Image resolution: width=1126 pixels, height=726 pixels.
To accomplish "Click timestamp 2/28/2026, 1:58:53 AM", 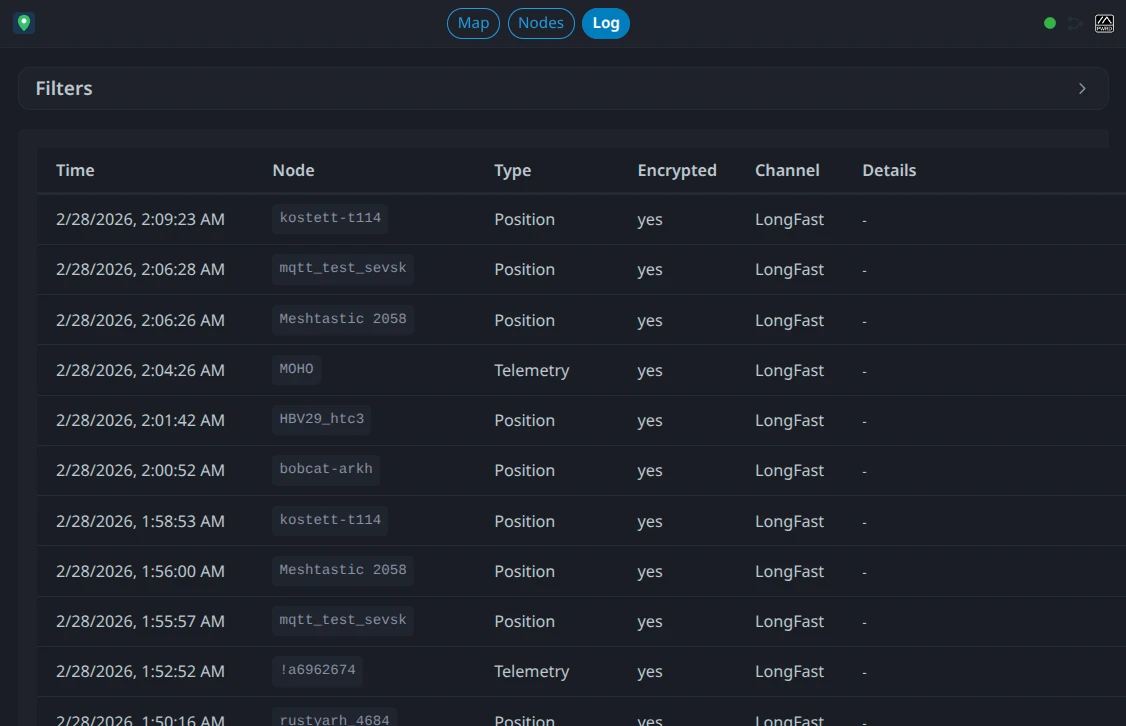I will pos(140,521).
